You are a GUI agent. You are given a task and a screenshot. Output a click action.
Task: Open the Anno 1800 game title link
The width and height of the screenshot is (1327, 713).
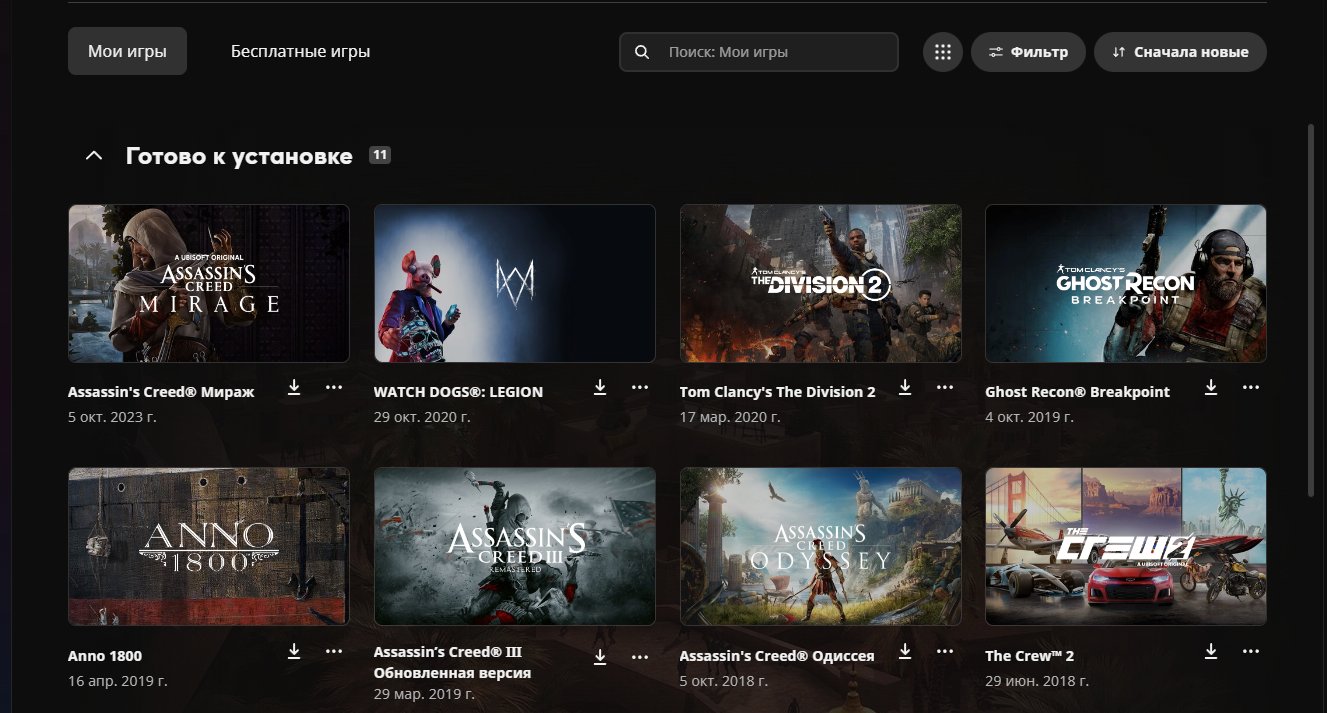pyautogui.click(x=105, y=656)
